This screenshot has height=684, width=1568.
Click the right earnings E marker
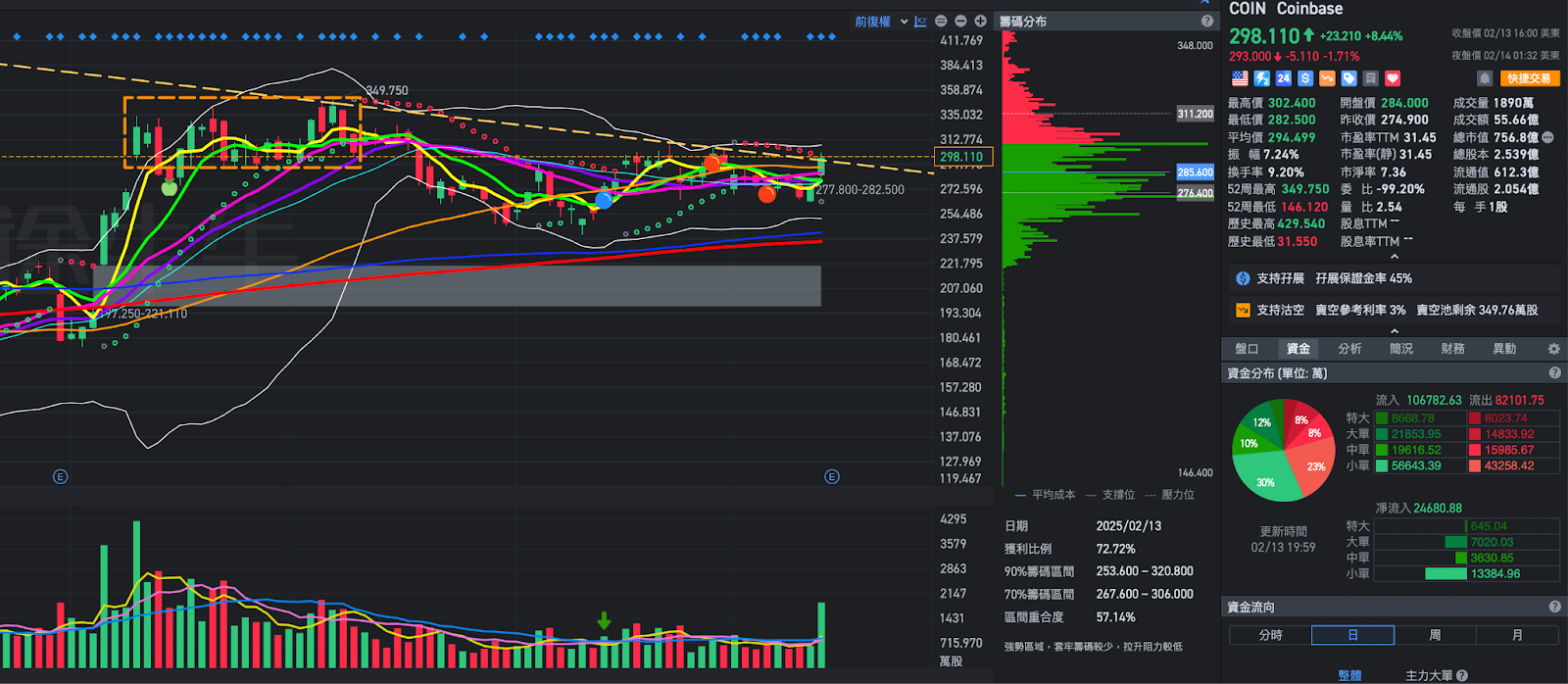[831, 477]
